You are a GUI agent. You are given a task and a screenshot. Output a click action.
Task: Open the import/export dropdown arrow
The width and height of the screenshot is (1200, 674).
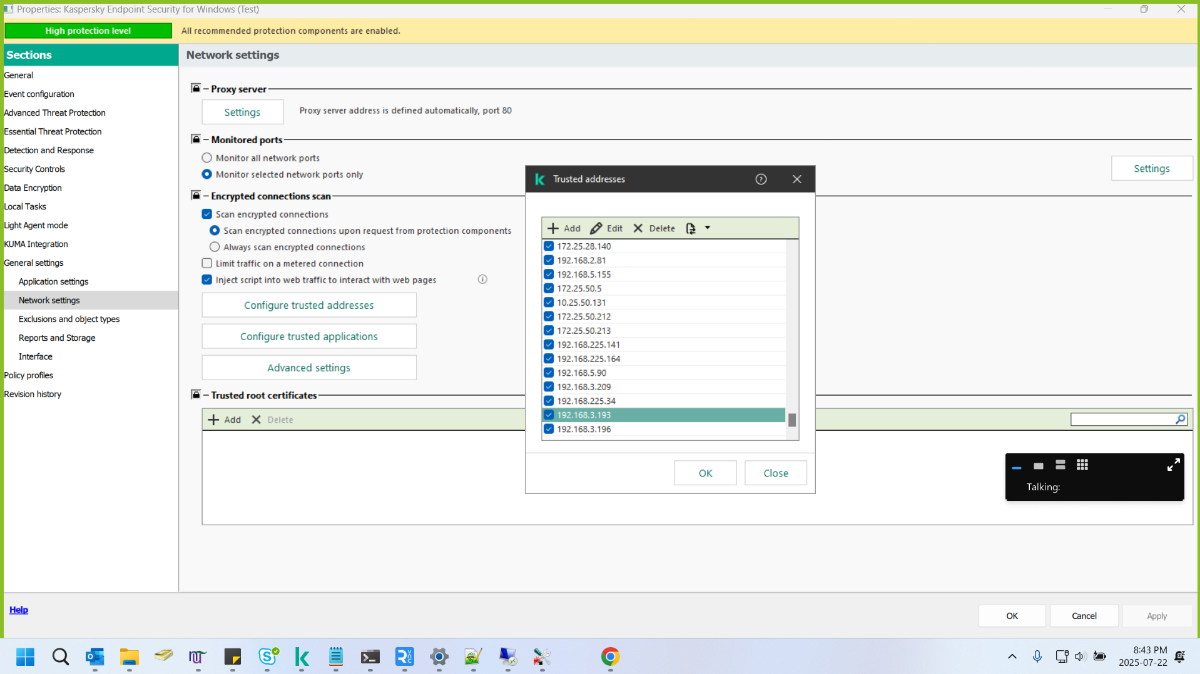coord(707,228)
